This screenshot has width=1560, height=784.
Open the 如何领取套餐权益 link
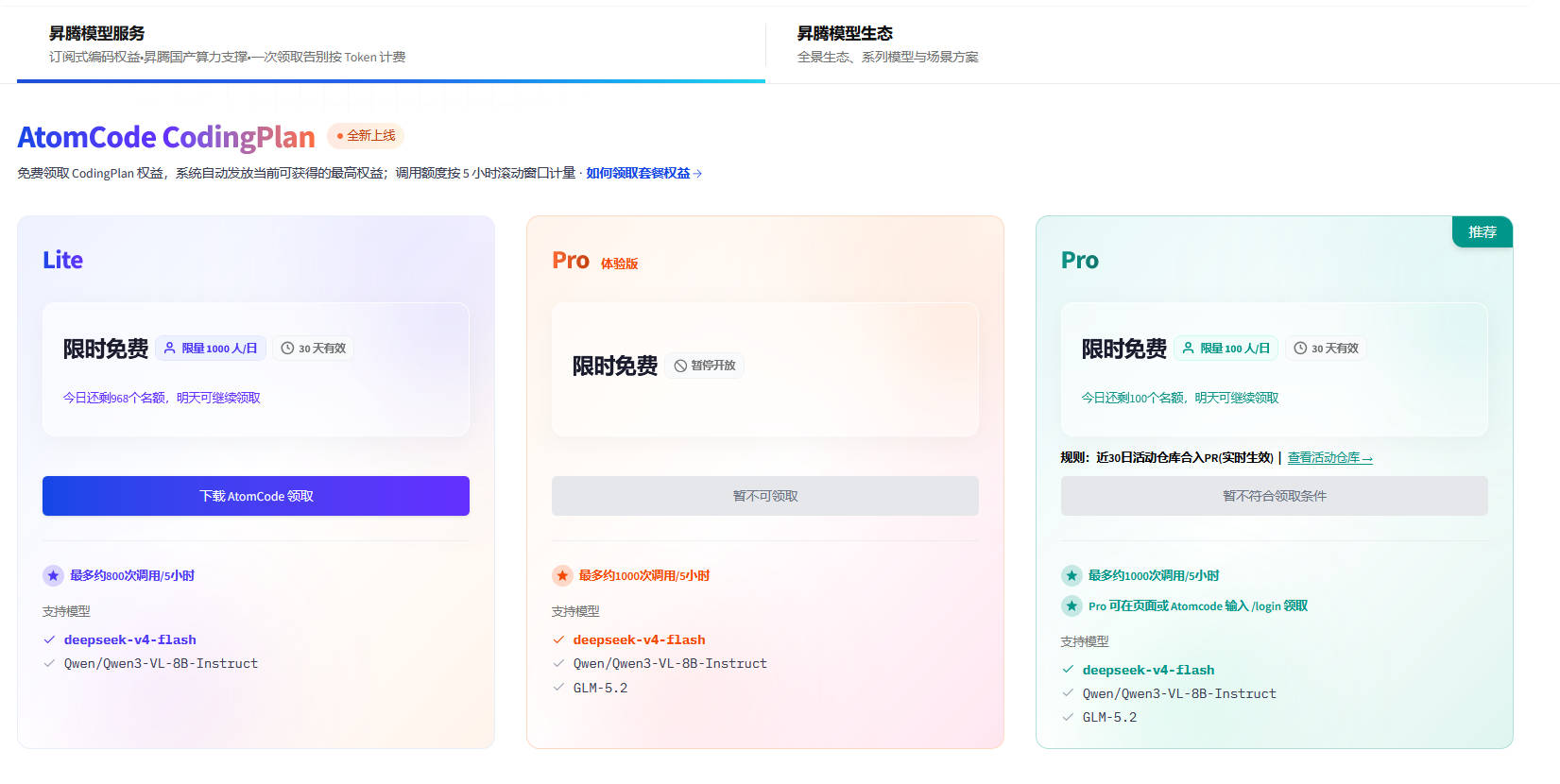pos(643,173)
